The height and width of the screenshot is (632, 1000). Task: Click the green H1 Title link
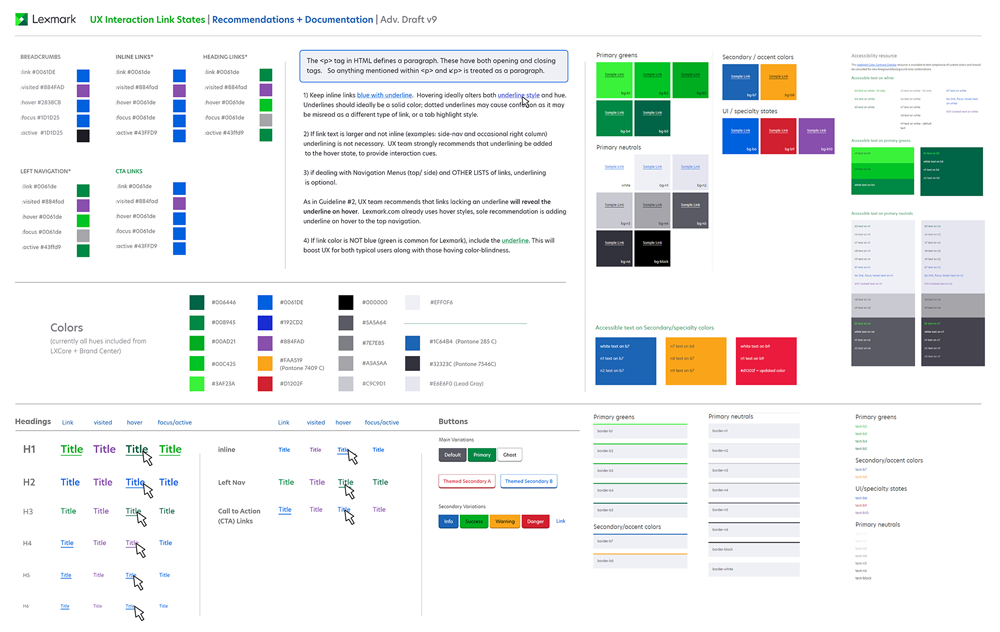[71, 450]
